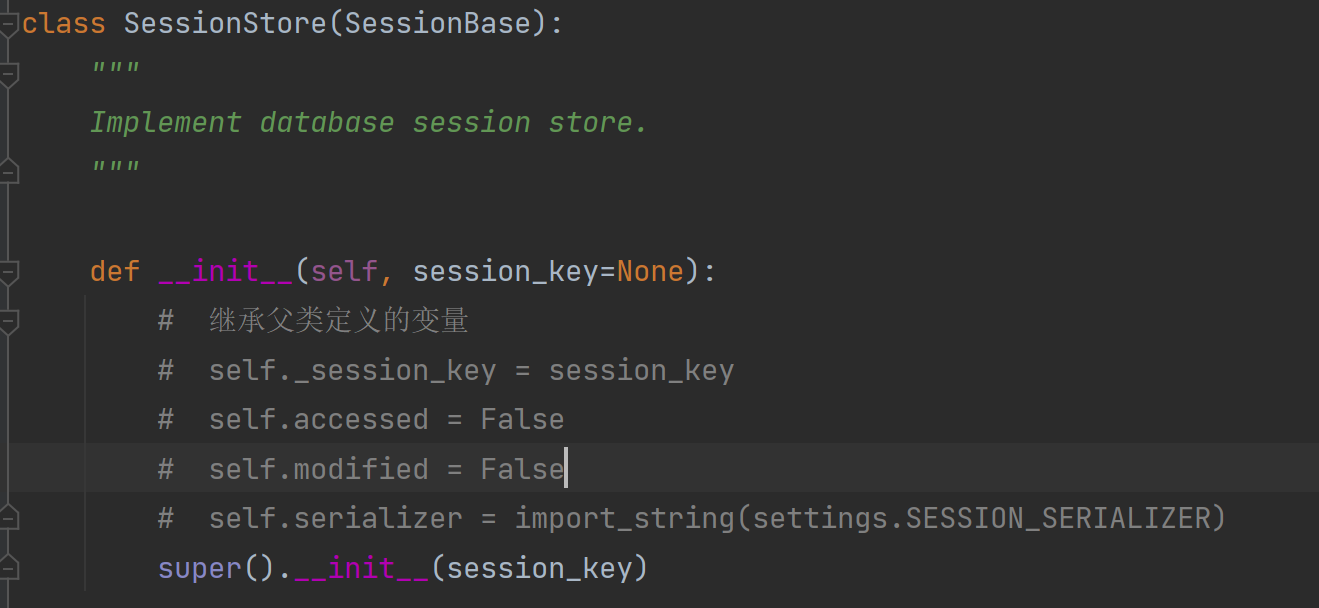Viewport: 1319px width, 608px height.
Task: Click the session_key parameter in def signature
Action: tap(505, 271)
